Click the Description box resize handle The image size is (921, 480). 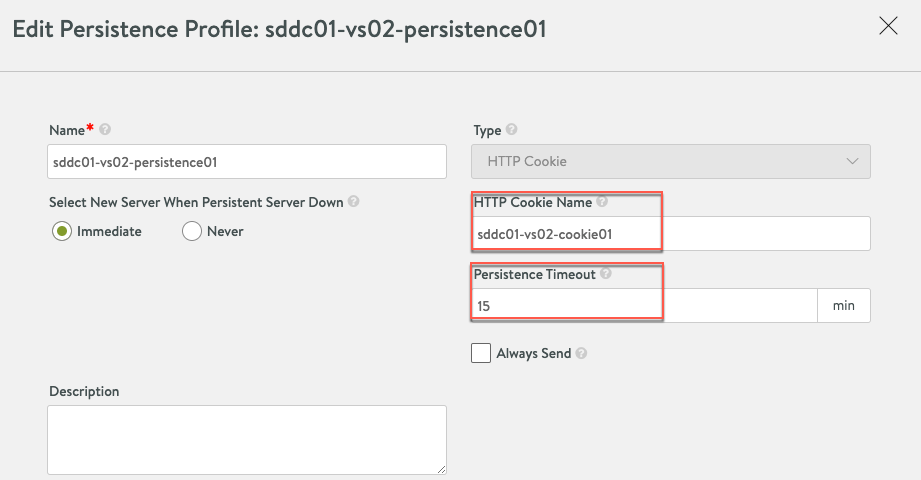tap(440, 468)
